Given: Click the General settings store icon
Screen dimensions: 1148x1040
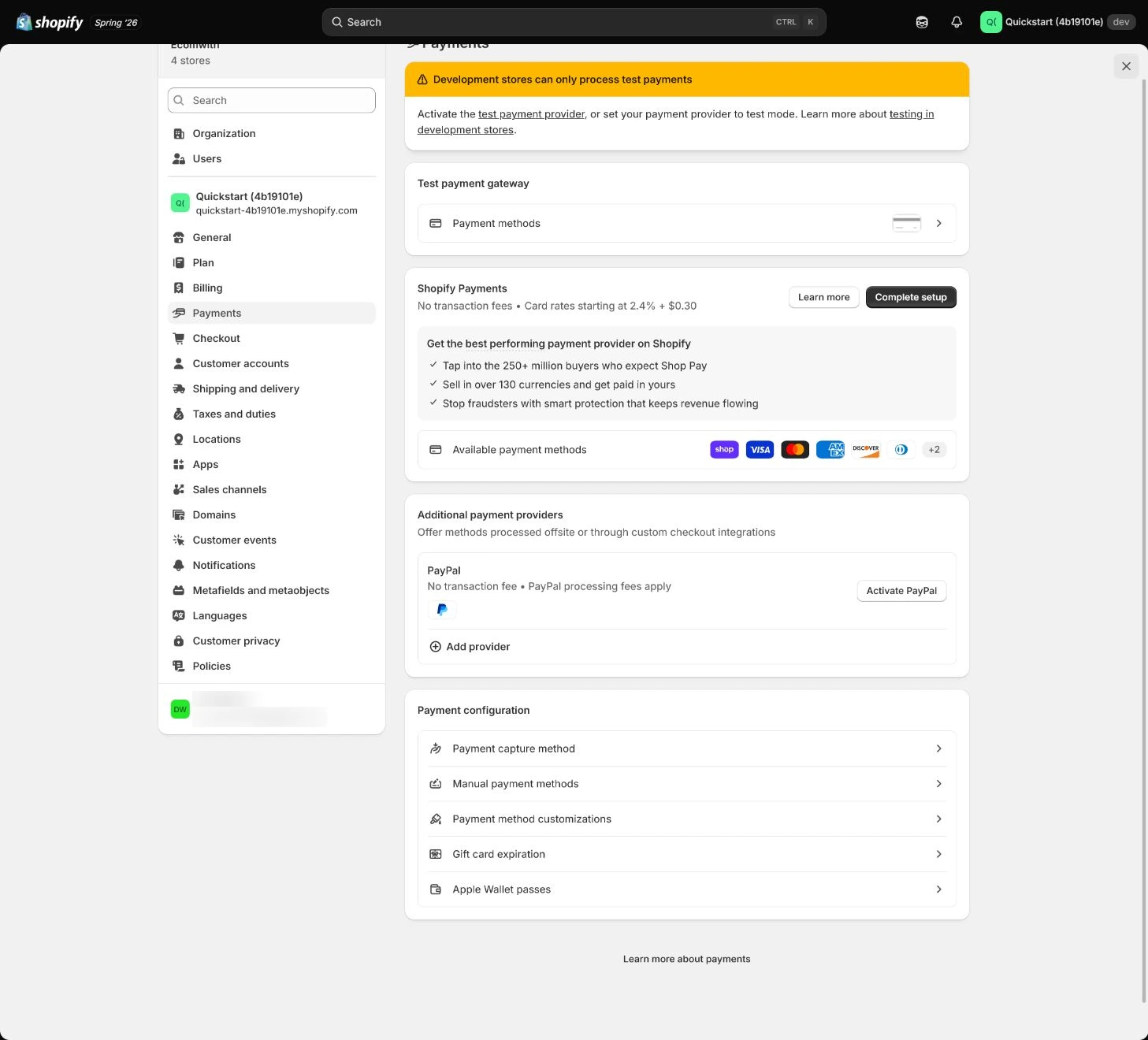Looking at the screenshot, I should (x=179, y=238).
